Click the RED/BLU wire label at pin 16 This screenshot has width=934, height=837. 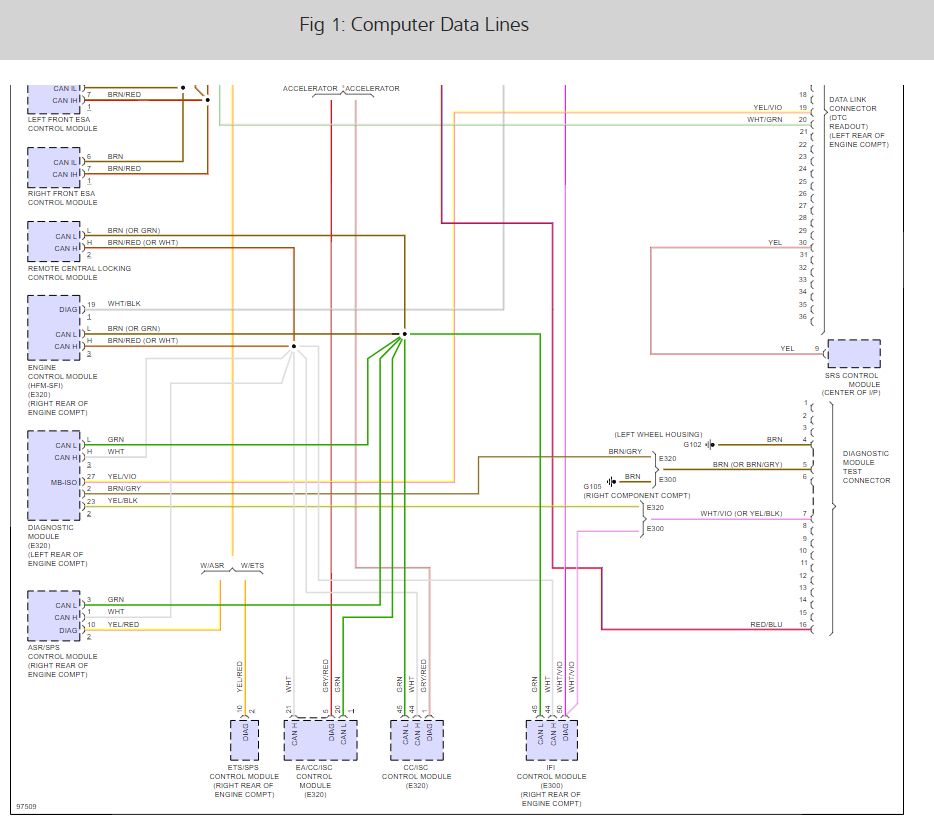pos(766,624)
